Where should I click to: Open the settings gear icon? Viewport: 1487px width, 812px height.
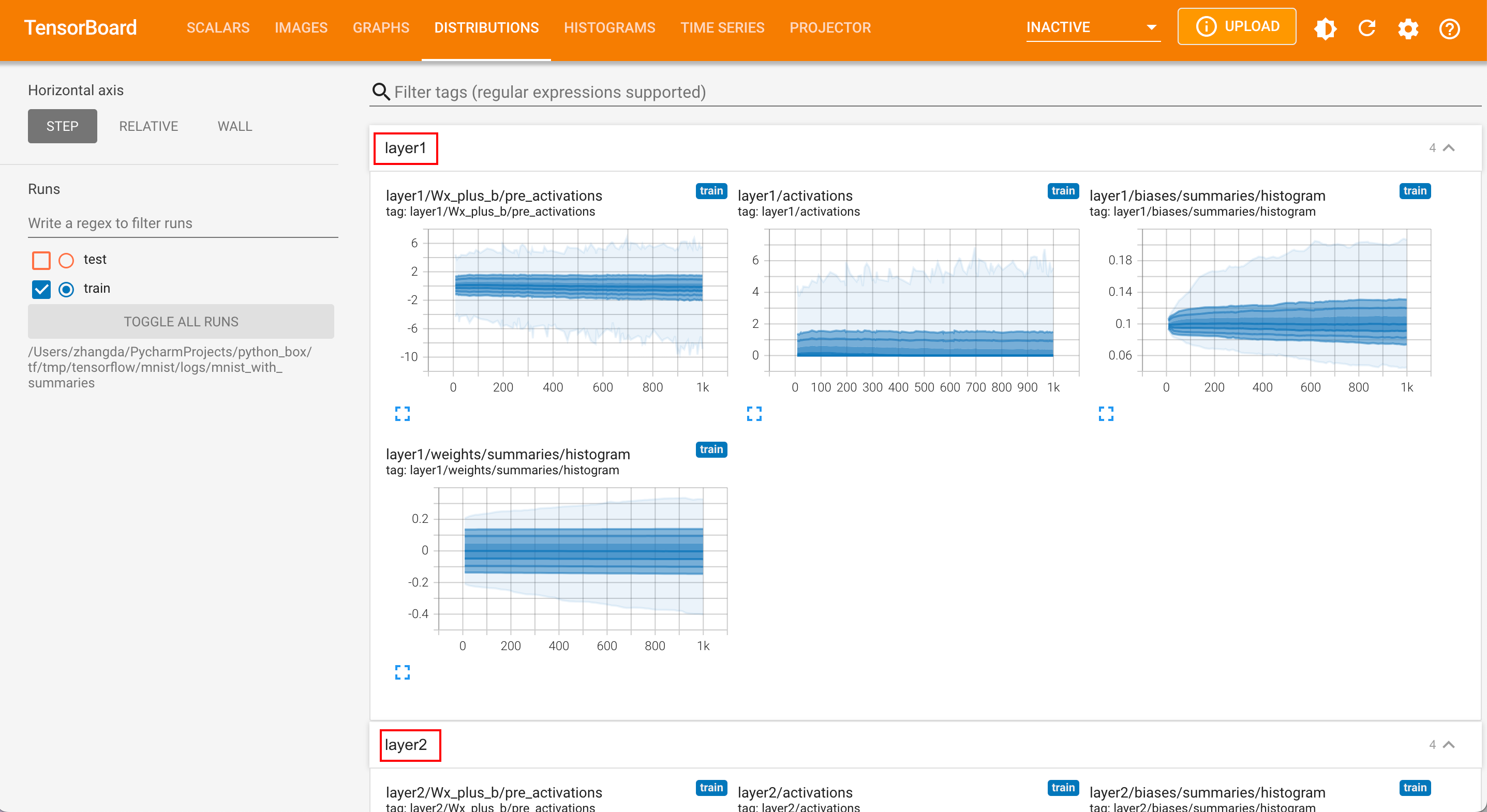(x=1408, y=28)
